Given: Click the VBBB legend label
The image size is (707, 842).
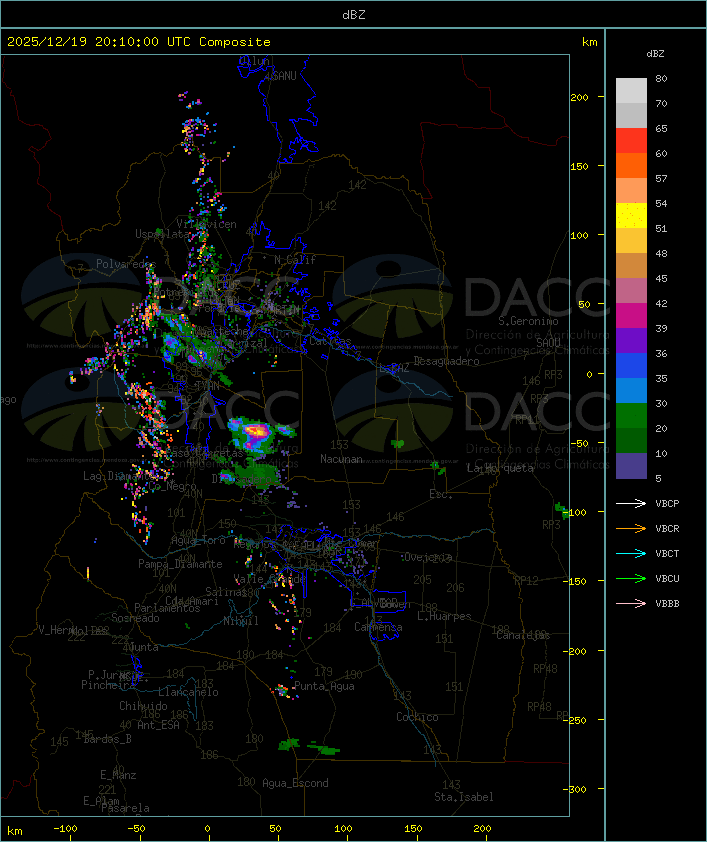Looking at the screenshot, I should (x=667, y=604).
